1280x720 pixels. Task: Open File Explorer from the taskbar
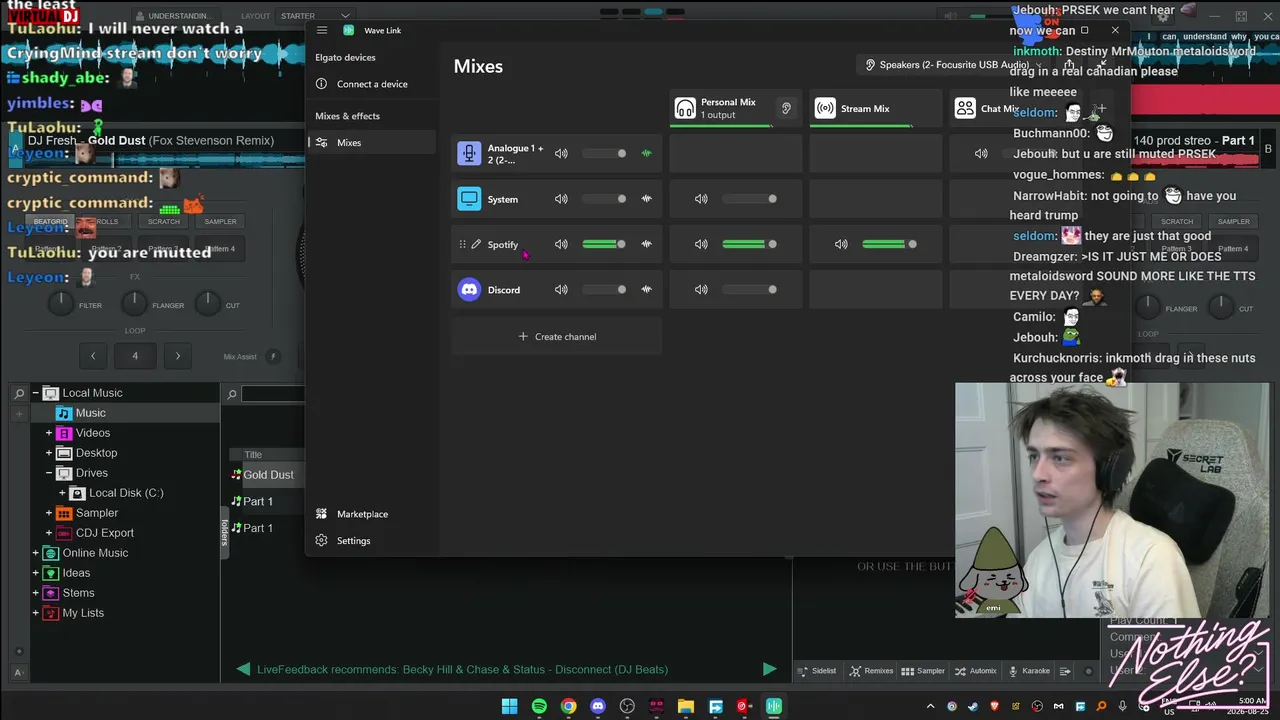point(686,706)
